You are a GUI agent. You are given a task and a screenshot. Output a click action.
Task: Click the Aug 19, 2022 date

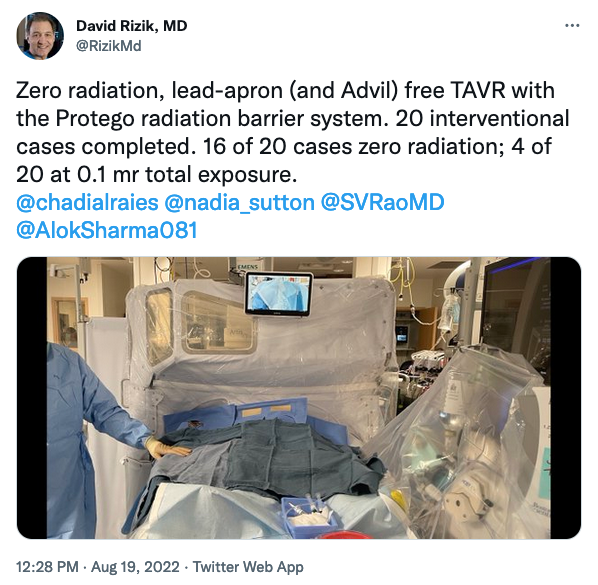(x=135, y=567)
